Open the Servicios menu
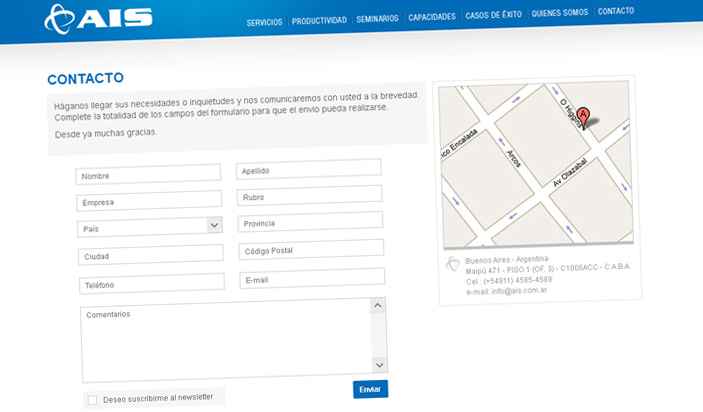This screenshot has width=703, height=412. 264,19
